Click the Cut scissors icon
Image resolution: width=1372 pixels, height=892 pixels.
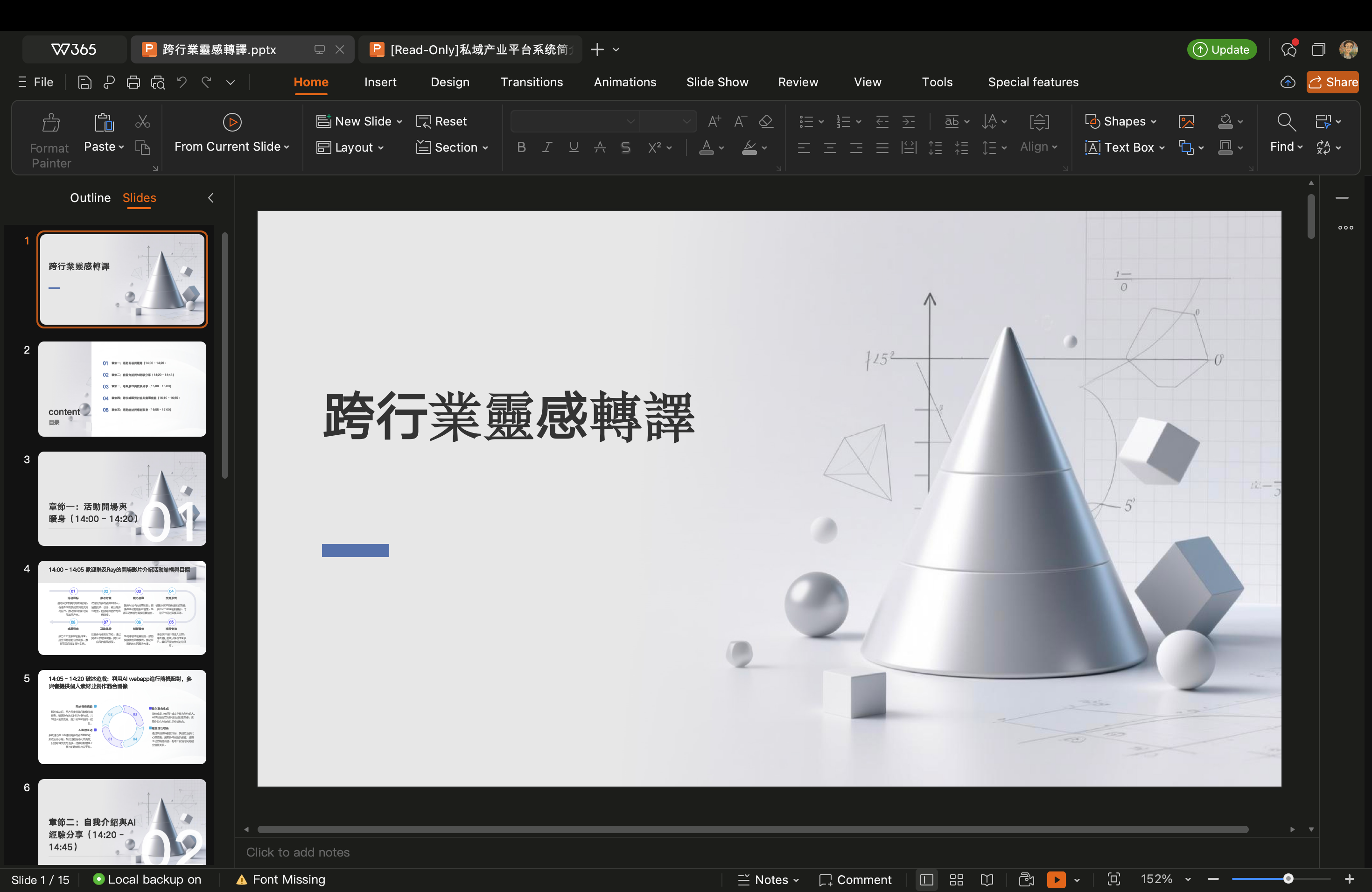point(142,122)
